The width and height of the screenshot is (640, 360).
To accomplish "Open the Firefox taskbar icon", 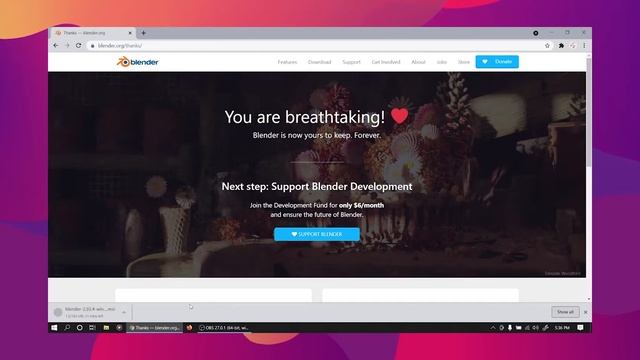I will pyautogui.click(x=189, y=327).
